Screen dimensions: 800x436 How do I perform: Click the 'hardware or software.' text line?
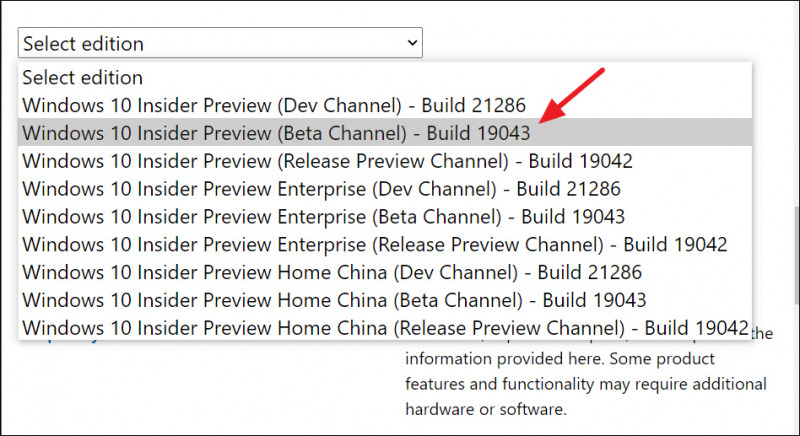coord(486,409)
